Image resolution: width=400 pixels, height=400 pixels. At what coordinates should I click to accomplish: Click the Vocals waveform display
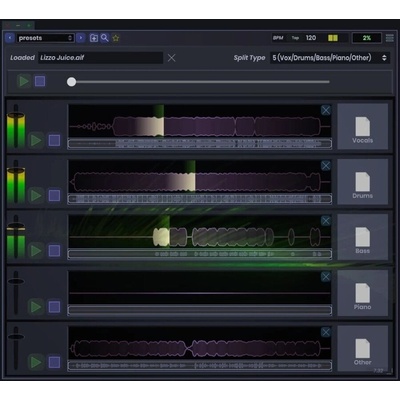point(200,121)
